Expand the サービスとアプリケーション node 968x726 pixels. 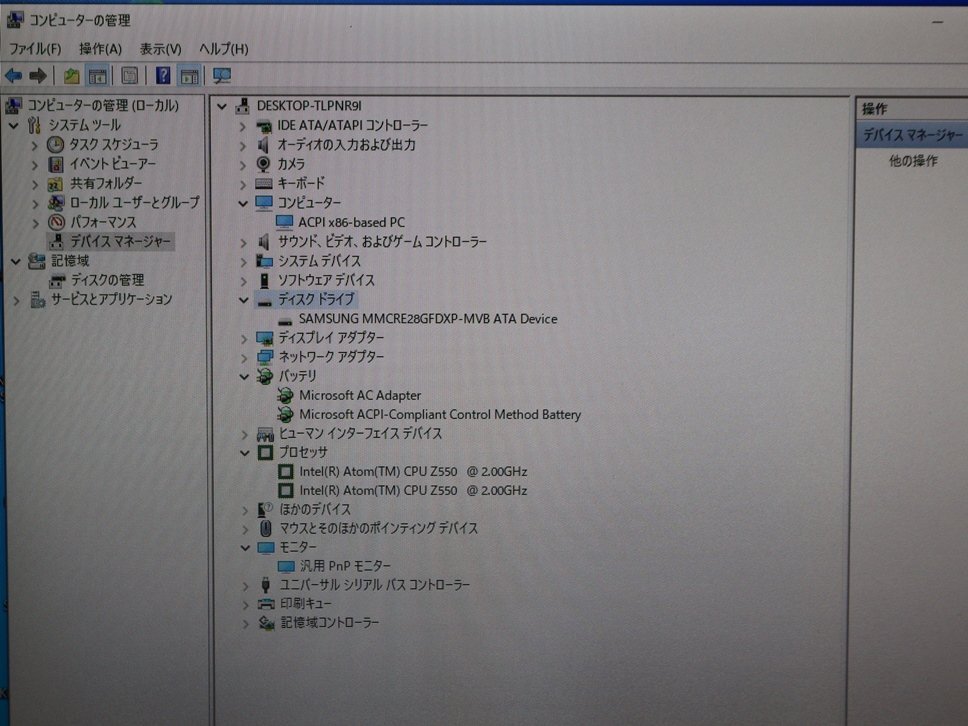click(16, 301)
